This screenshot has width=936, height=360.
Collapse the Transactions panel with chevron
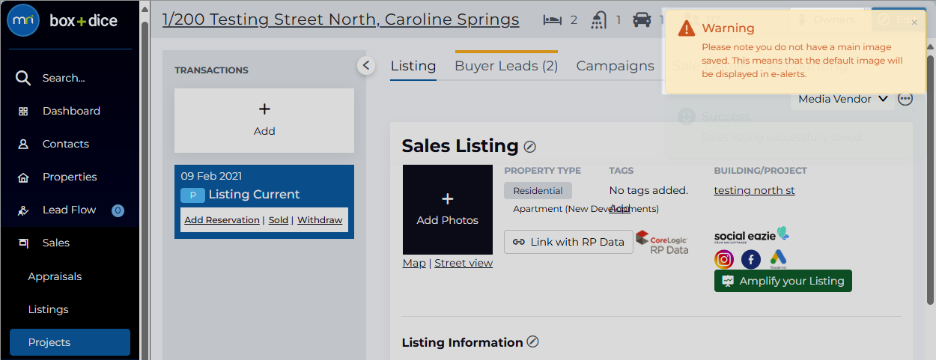click(366, 65)
